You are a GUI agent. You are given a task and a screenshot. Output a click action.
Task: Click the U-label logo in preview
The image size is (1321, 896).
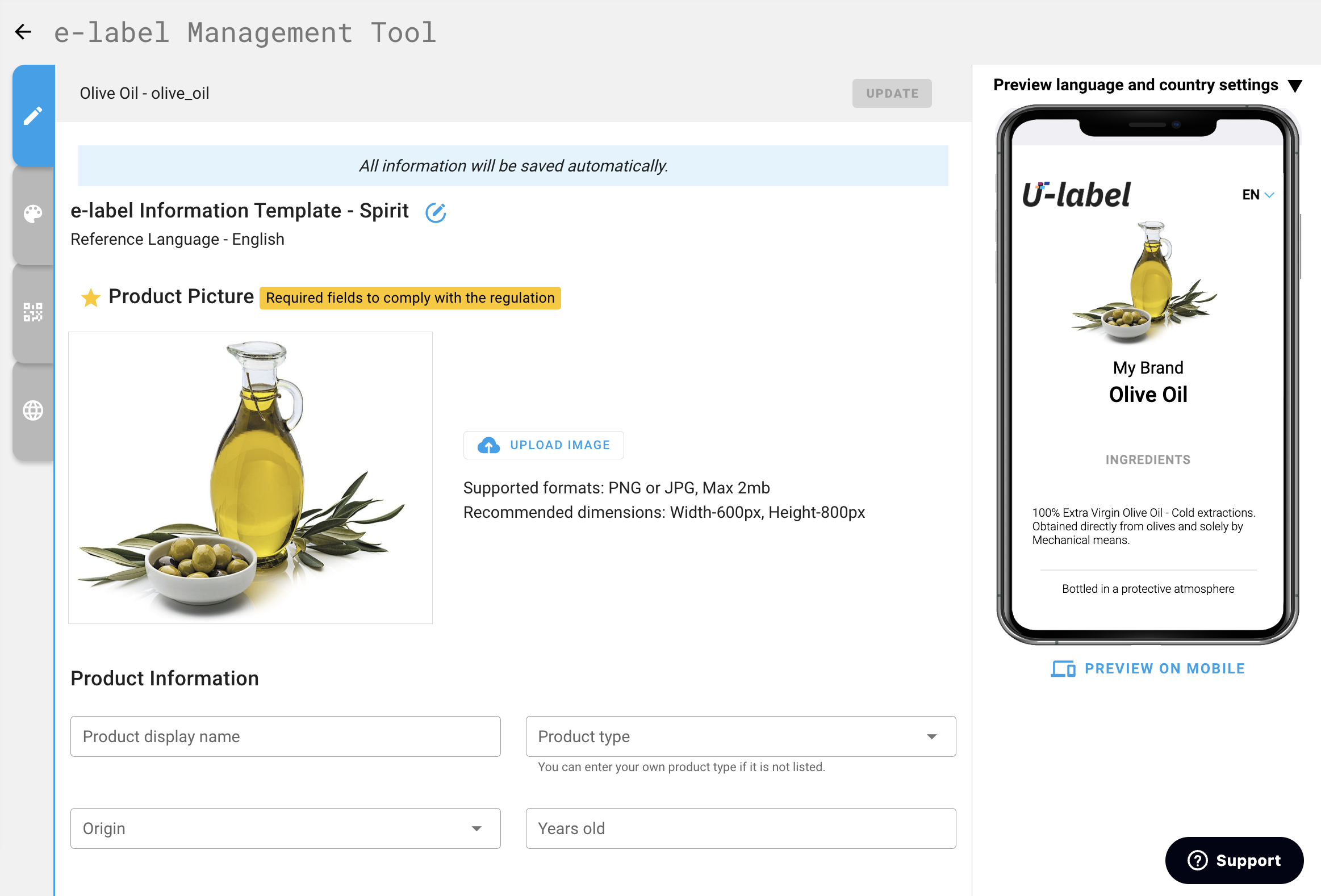[x=1076, y=195]
